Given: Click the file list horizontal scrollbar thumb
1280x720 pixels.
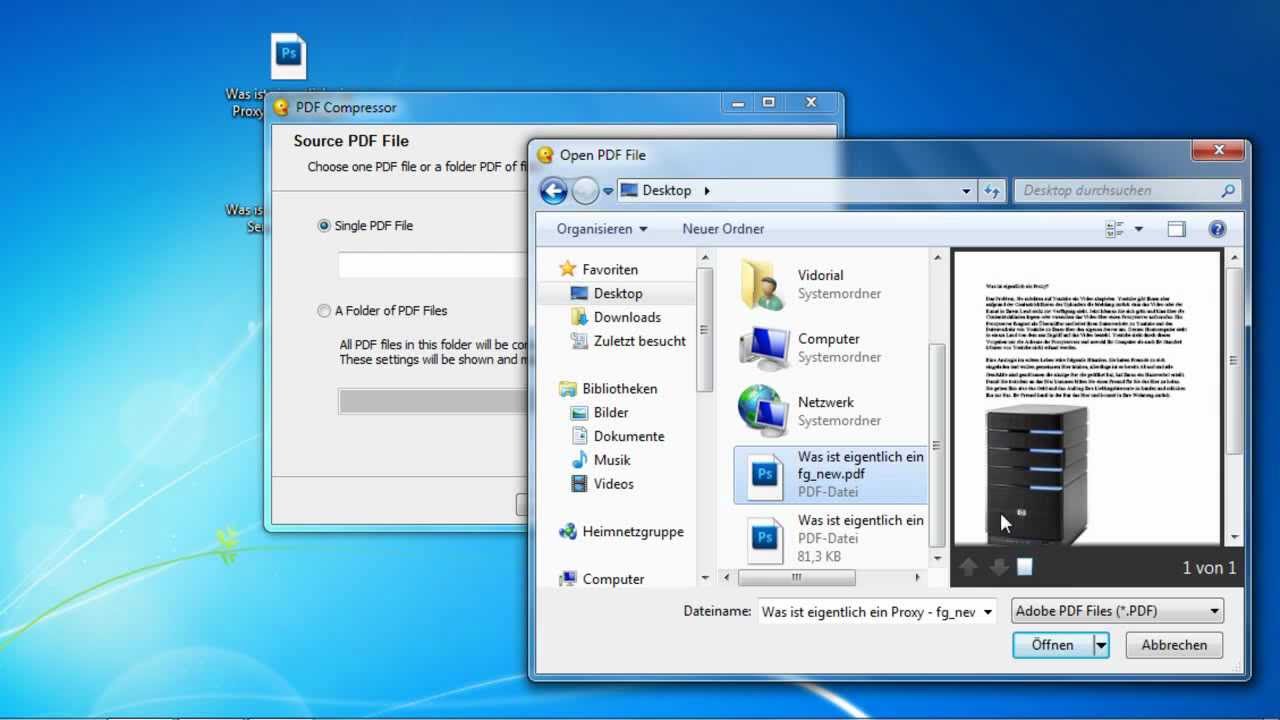Looking at the screenshot, I should point(797,578).
